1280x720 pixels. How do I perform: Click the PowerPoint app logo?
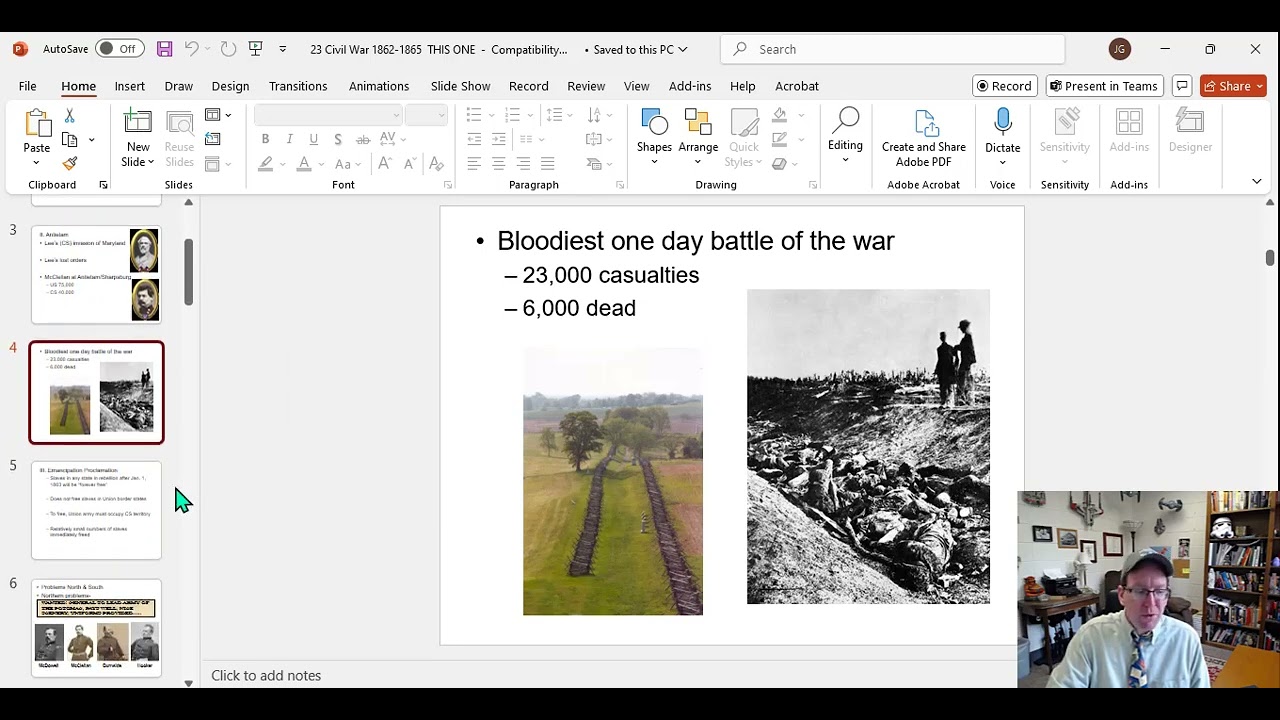[20, 49]
